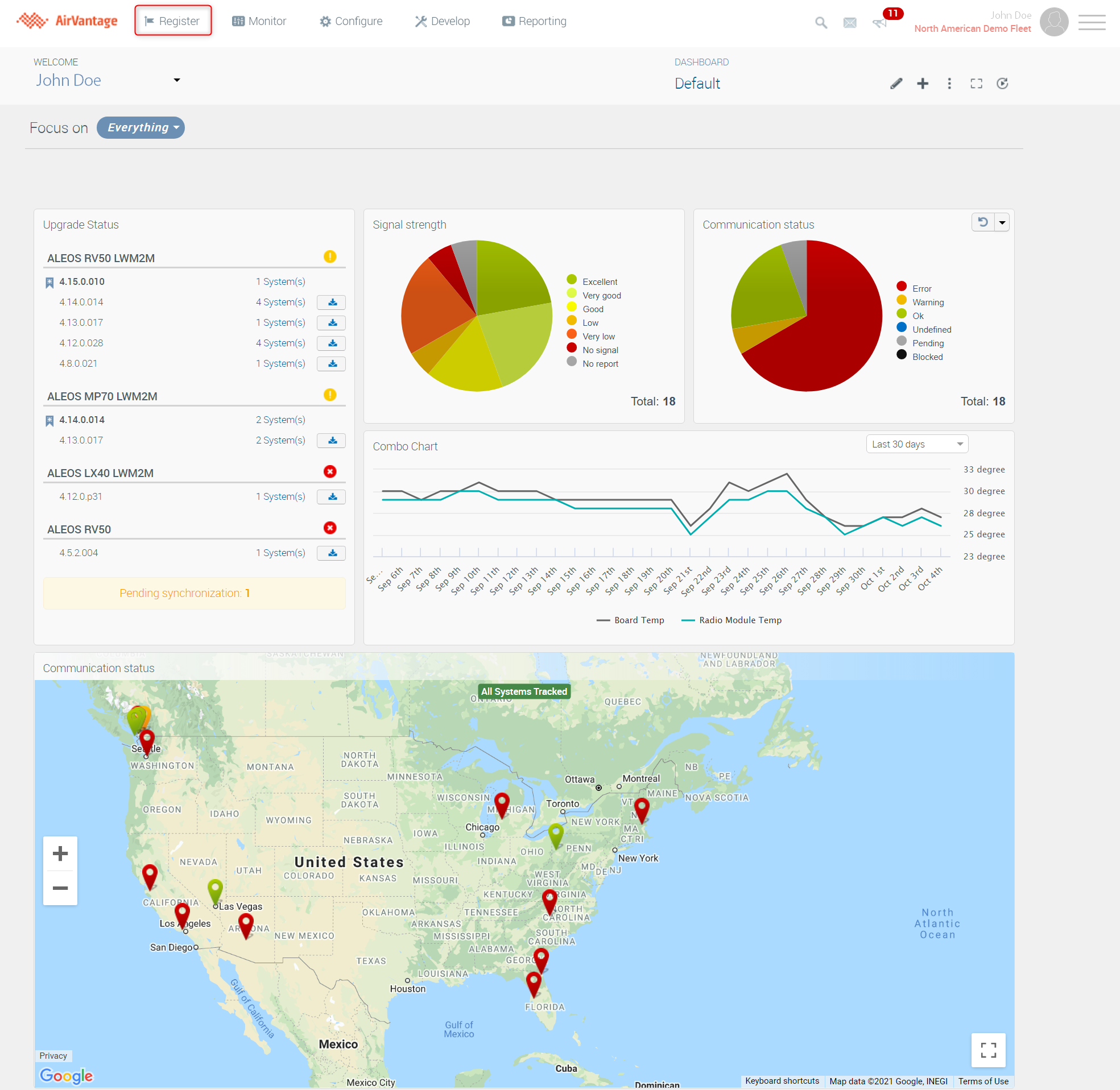
Task: Open the messages envelope icon
Action: tap(850, 23)
